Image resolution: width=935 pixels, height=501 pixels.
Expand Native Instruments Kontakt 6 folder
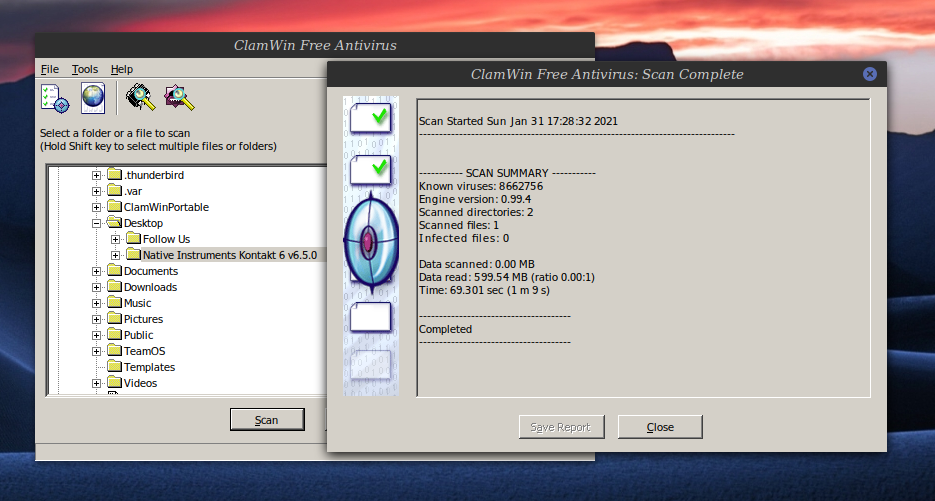115,255
